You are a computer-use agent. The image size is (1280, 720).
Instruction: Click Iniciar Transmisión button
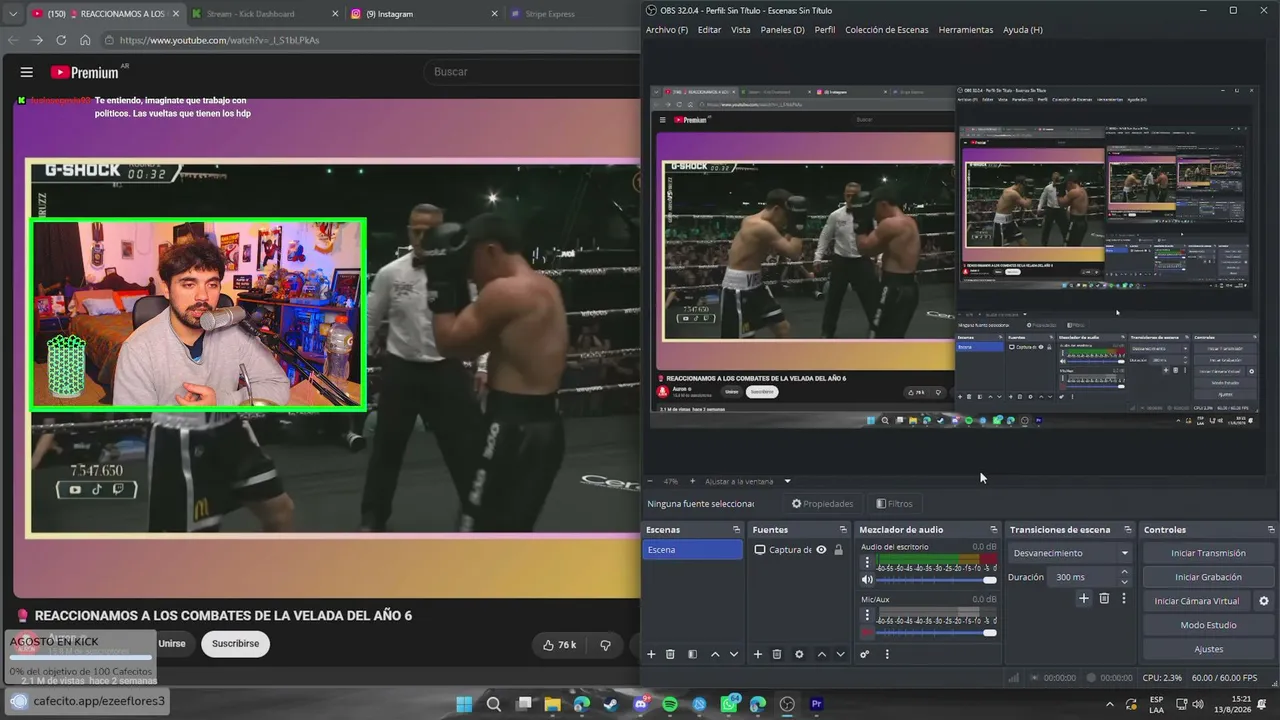(1209, 553)
